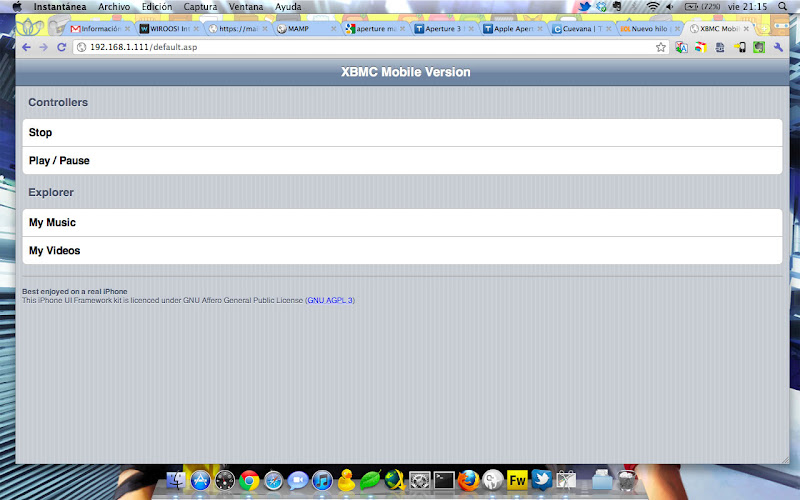Viewport: 800px width, 500px height.
Task: Bookmark this page with the star
Action: coord(661,47)
